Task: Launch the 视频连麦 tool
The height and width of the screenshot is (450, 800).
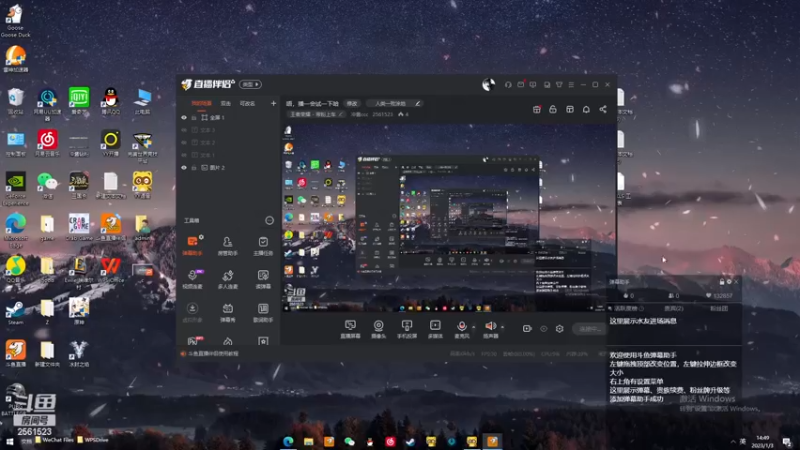Action: [x=192, y=279]
